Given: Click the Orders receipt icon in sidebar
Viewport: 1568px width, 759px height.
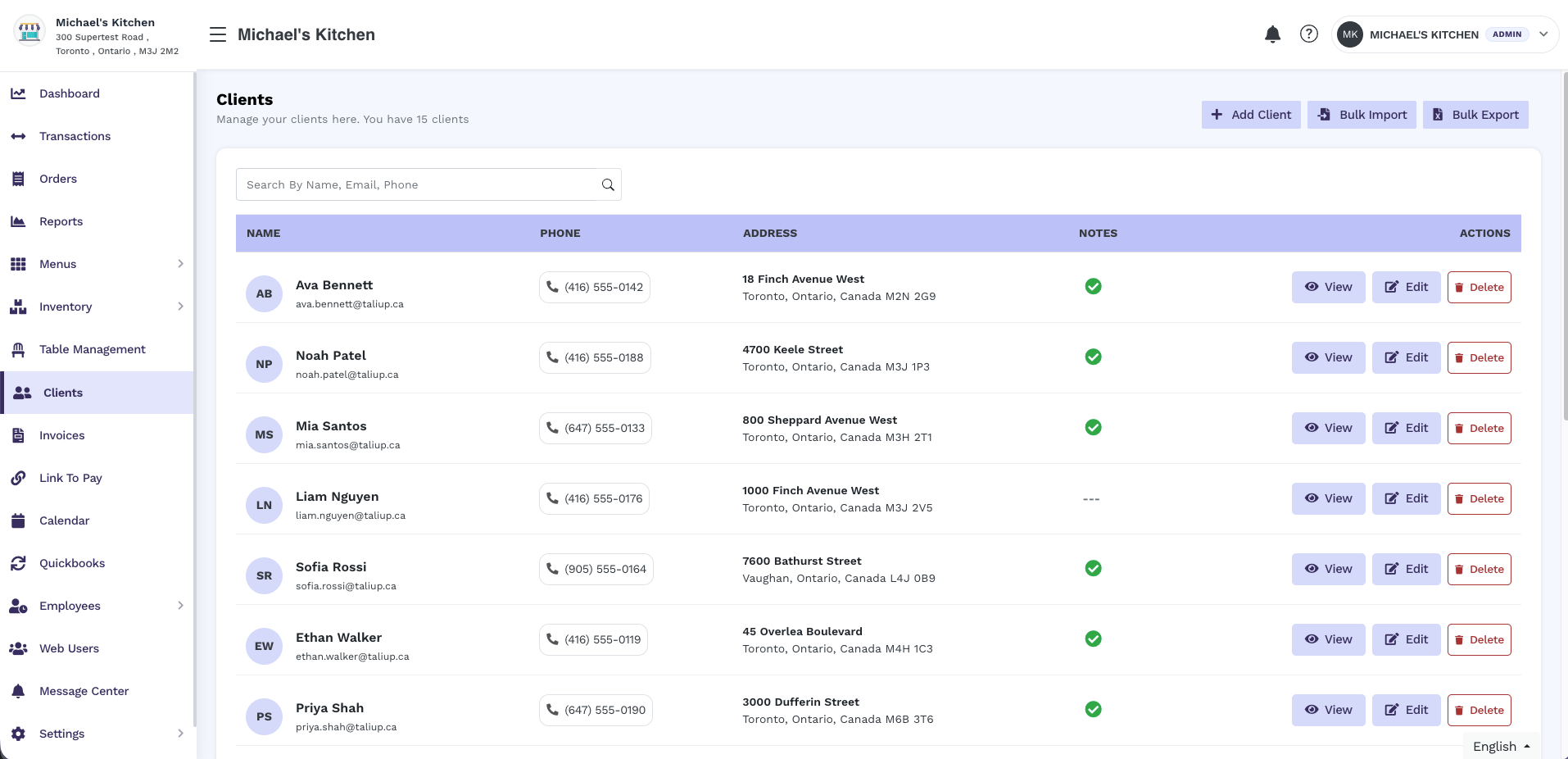Looking at the screenshot, I should point(18,179).
